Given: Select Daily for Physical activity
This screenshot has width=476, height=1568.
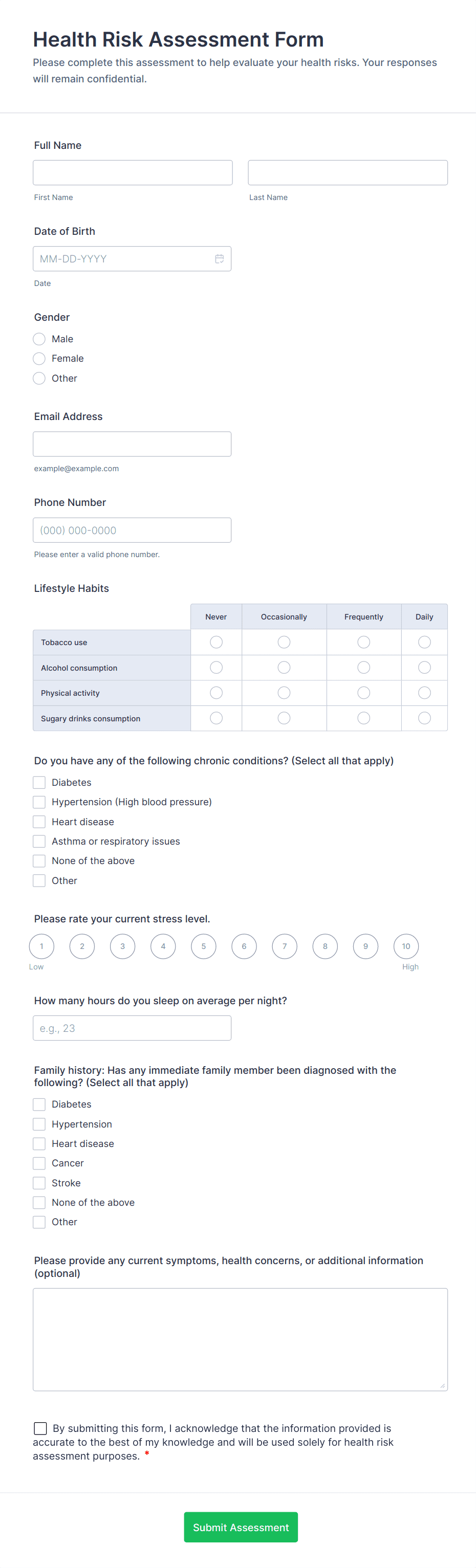Looking at the screenshot, I should [424, 693].
